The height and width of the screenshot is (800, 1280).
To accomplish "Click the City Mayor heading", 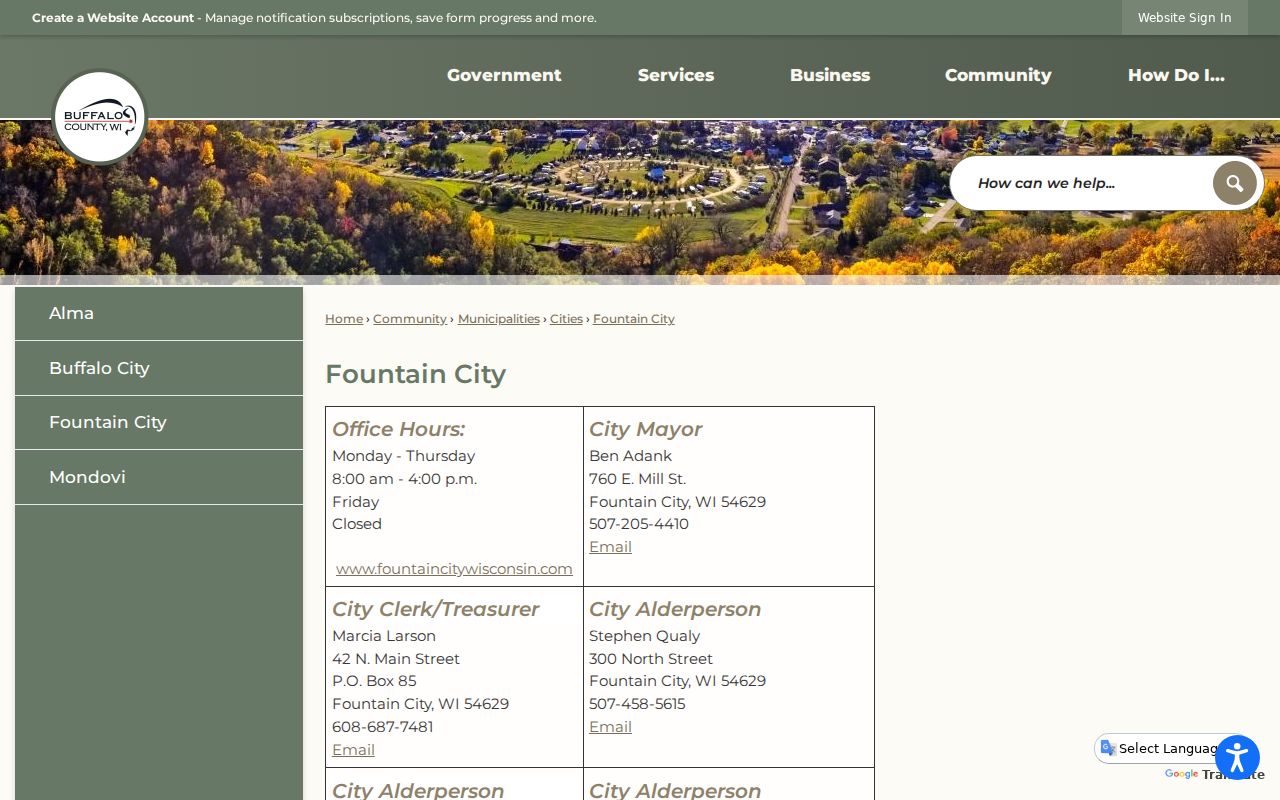I will click(645, 429).
